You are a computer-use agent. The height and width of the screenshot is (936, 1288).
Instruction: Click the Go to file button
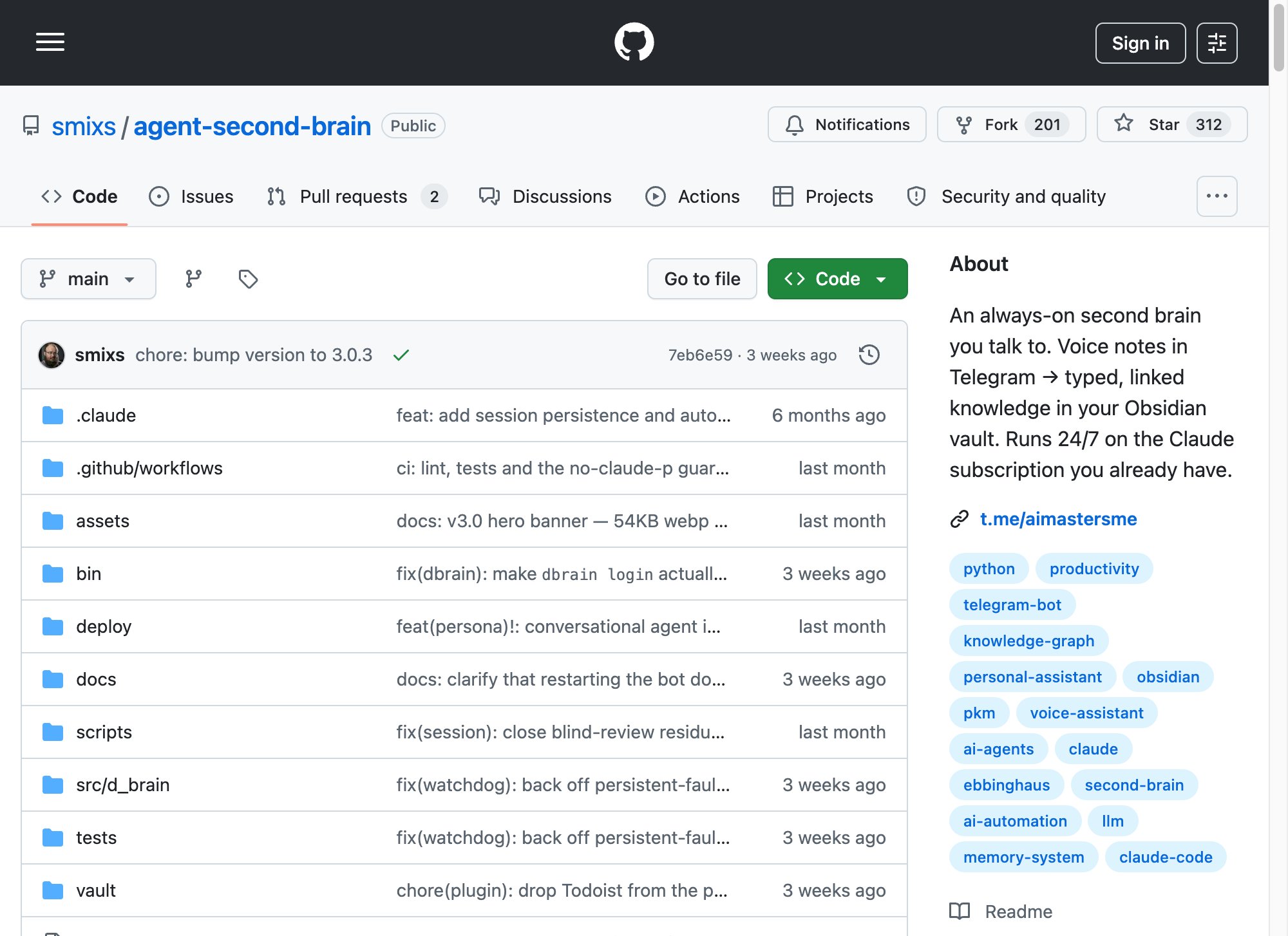point(702,279)
